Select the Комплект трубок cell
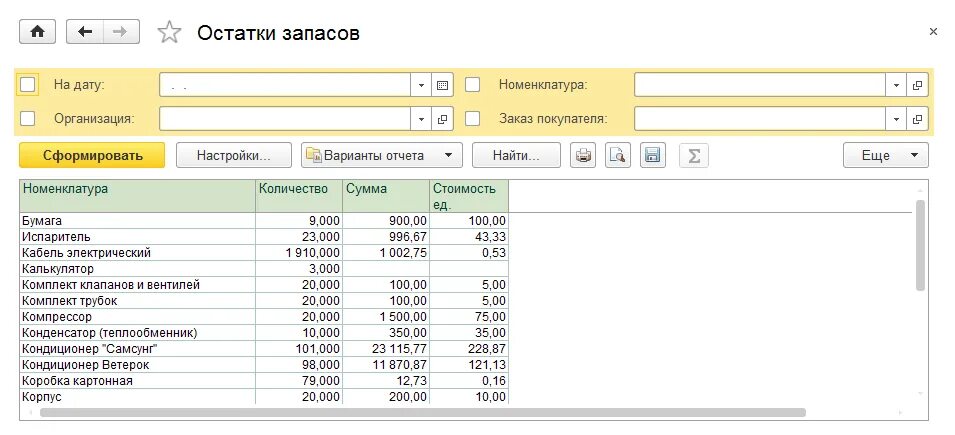Viewport: 955px width, 435px height. click(x=138, y=301)
